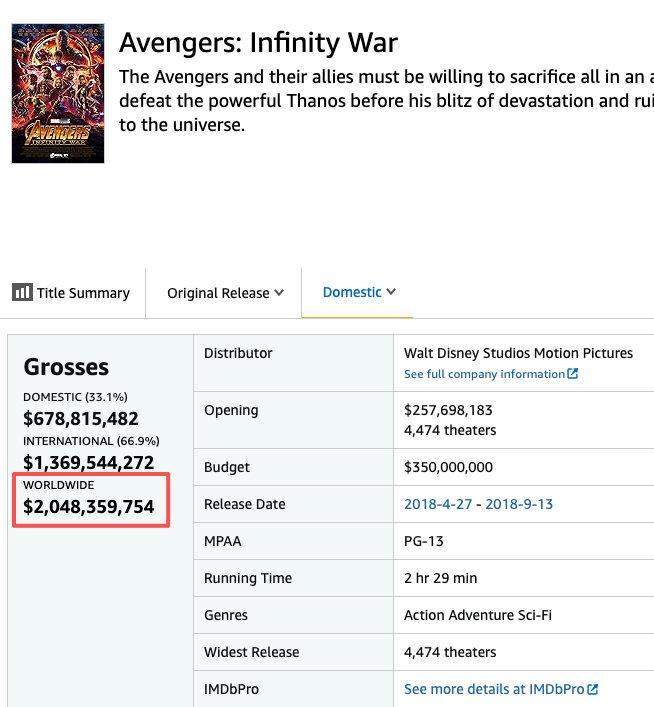Image resolution: width=654 pixels, height=707 pixels.
Task: Click the 2018-9-13 end date link
Action: tap(519, 504)
